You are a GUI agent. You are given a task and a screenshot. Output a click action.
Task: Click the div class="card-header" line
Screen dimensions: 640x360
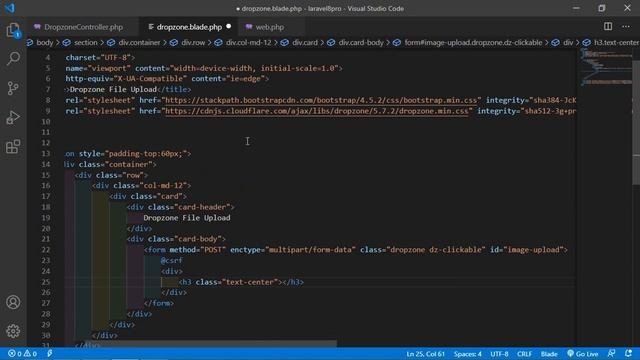pyautogui.click(x=180, y=207)
